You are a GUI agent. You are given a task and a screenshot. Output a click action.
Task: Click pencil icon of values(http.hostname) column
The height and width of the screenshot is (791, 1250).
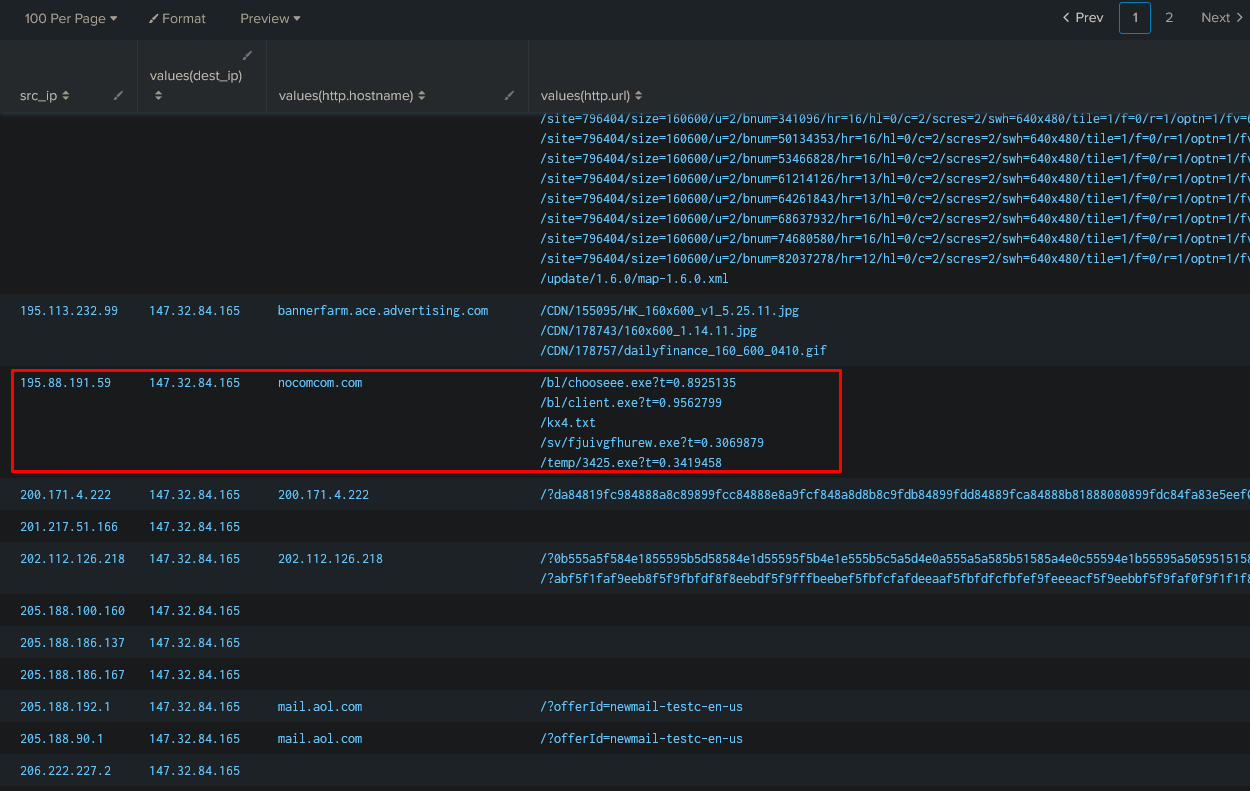tap(509, 96)
